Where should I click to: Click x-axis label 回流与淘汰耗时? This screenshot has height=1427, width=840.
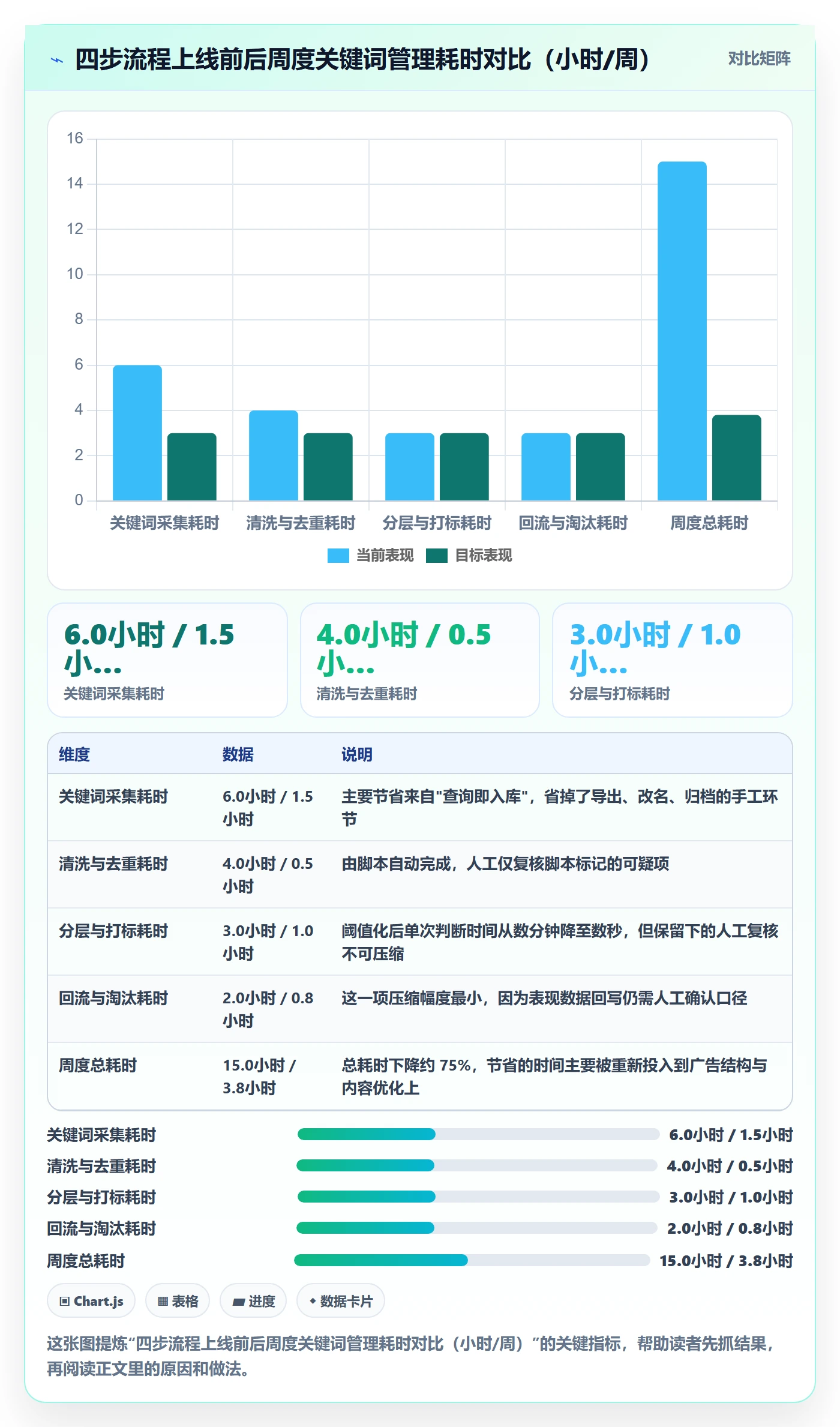click(x=573, y=523)
